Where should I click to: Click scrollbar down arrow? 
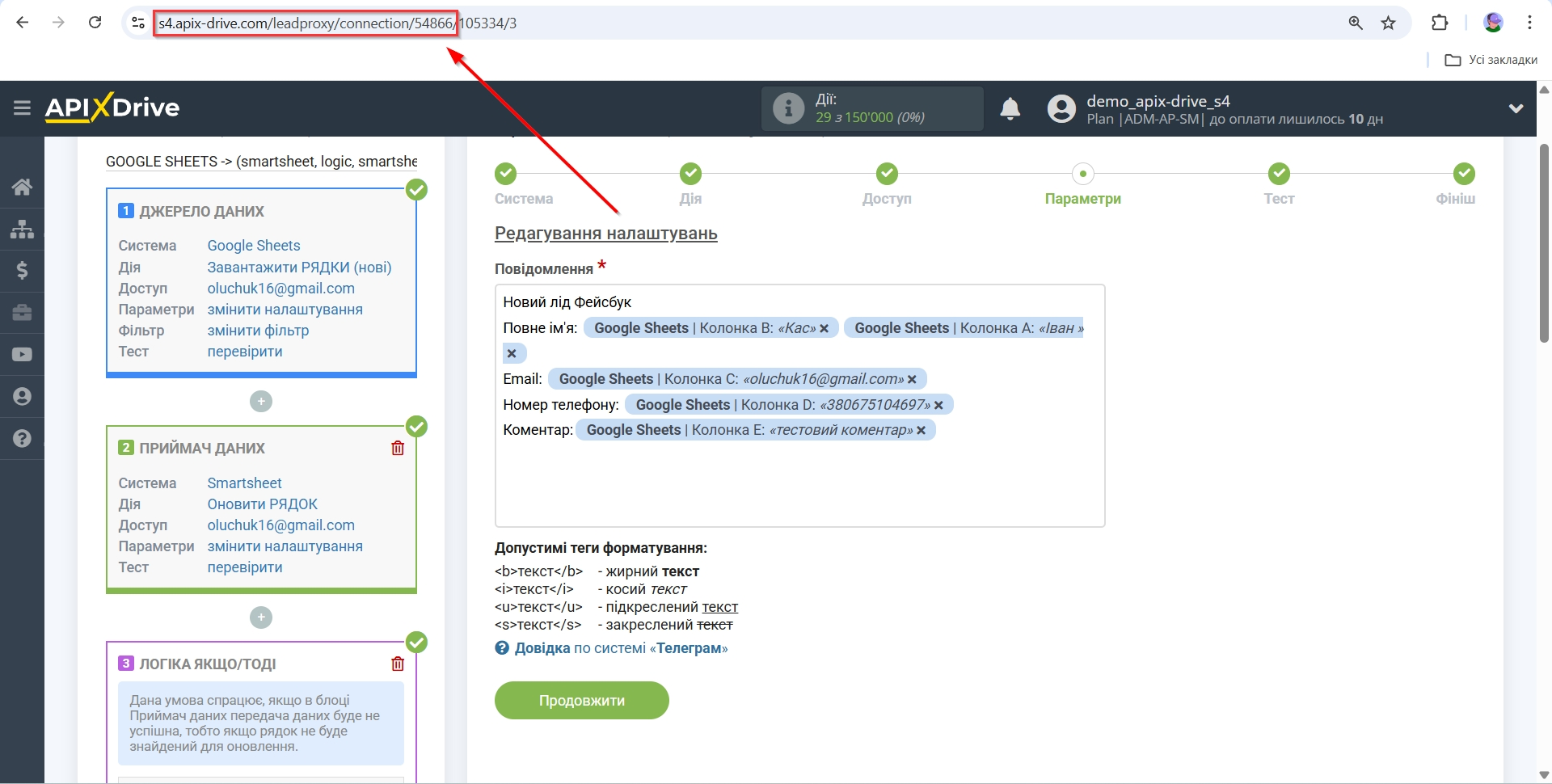[1544, 775]
